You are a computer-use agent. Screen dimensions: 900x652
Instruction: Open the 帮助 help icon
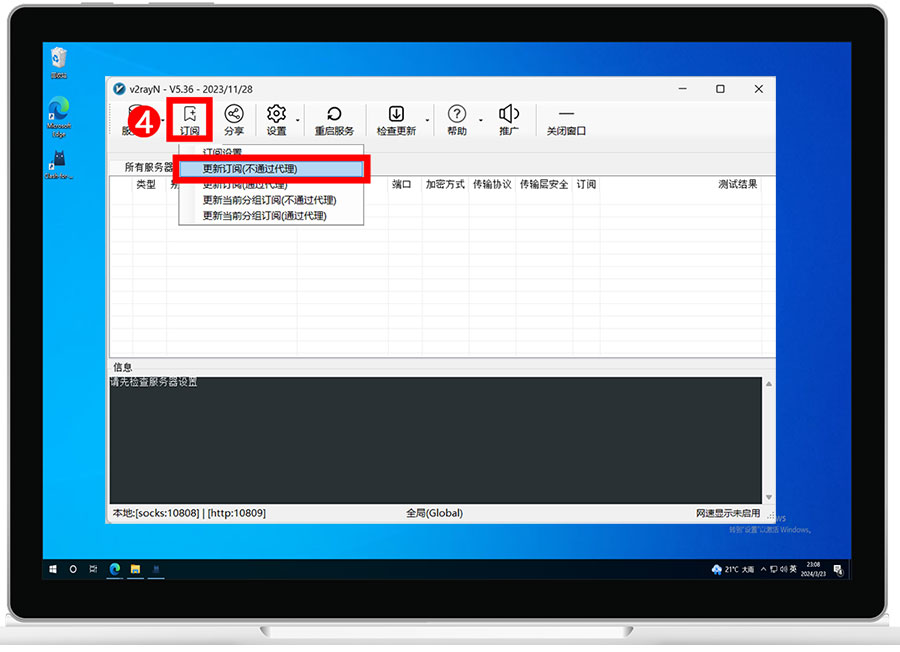click(457, 119)
